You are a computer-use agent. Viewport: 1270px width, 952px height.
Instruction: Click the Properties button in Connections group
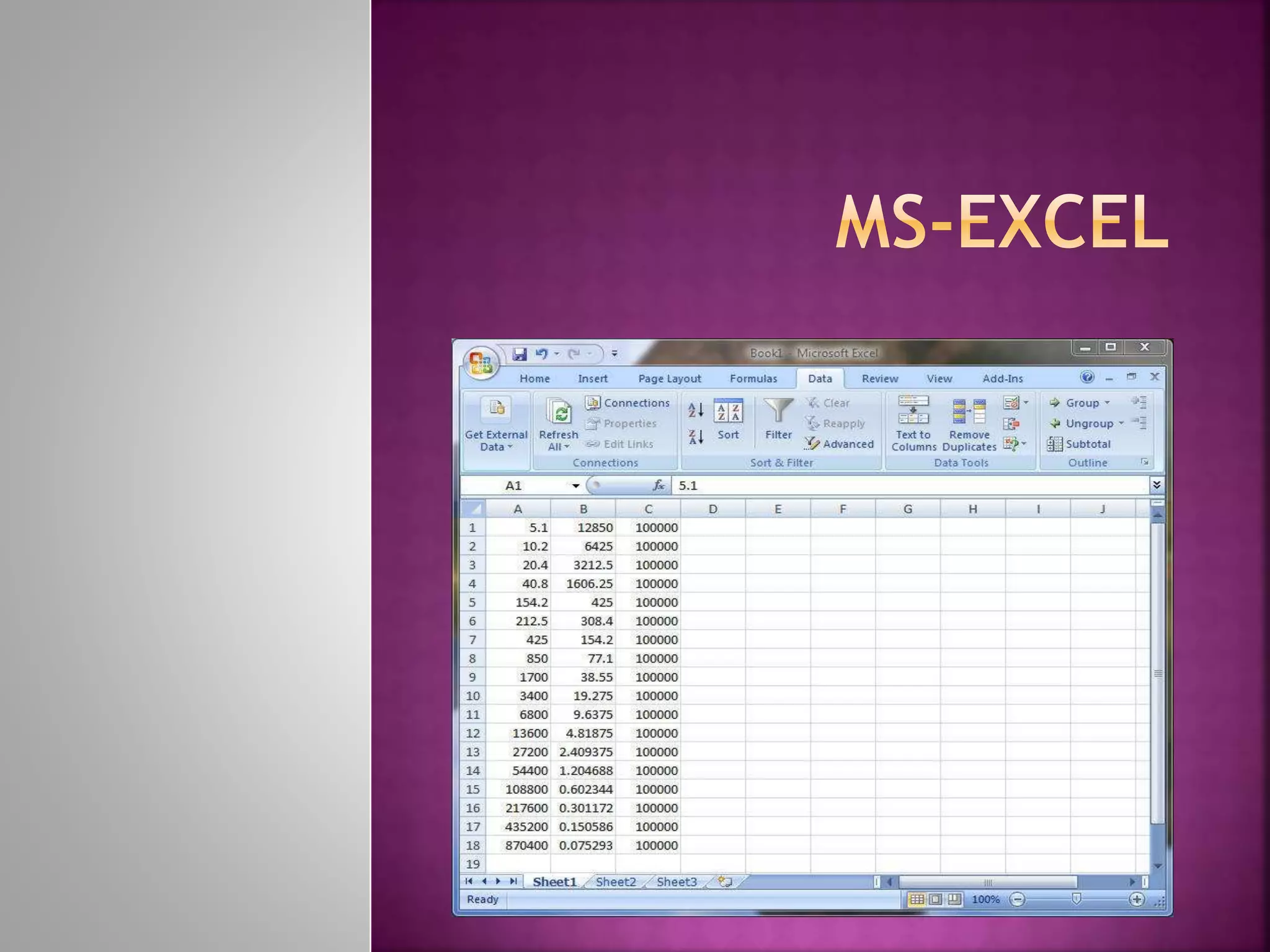[x=621, y=423]
